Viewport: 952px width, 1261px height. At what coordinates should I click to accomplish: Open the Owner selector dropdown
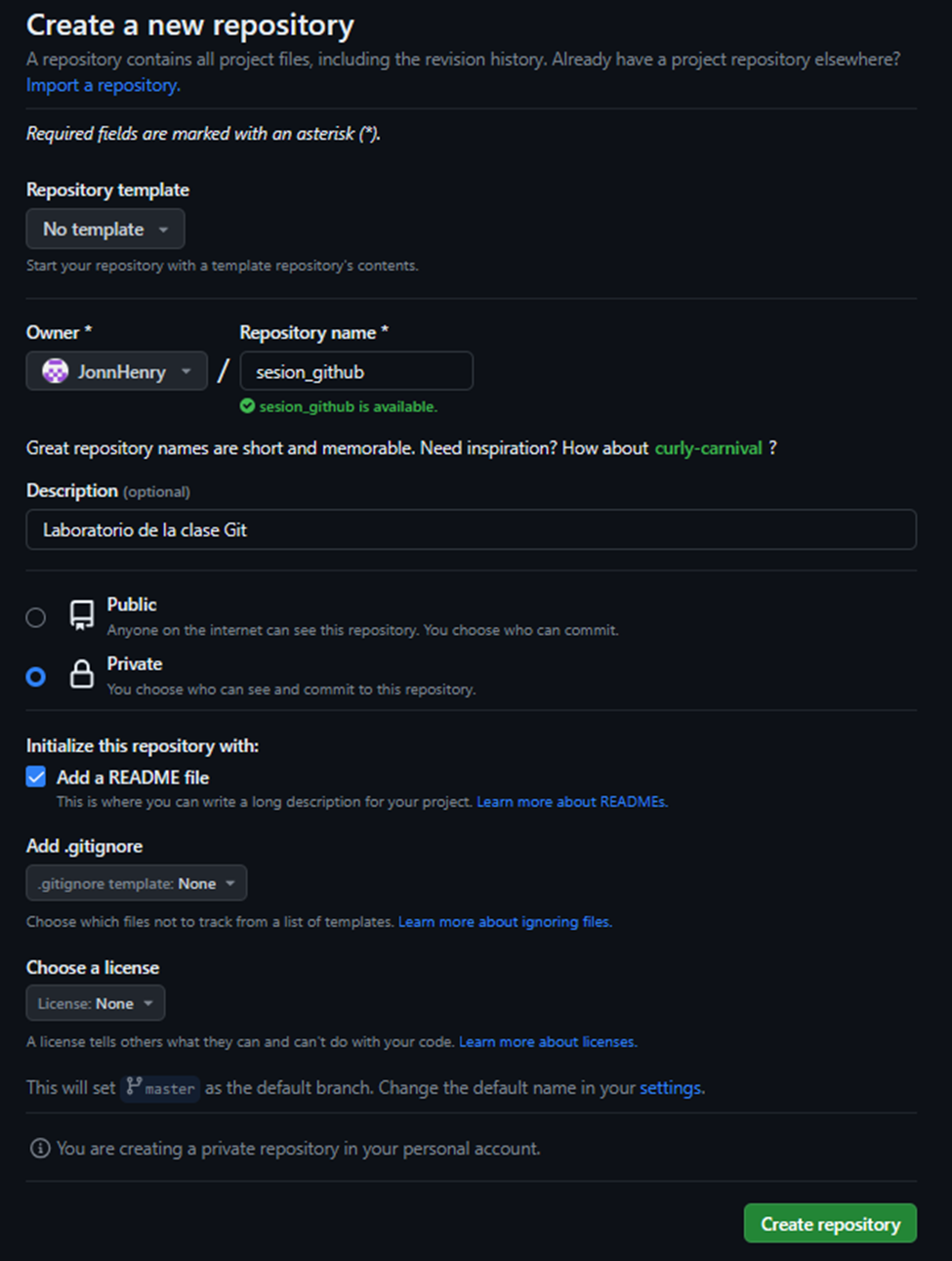pyautogui.click(x=116, y=371)
